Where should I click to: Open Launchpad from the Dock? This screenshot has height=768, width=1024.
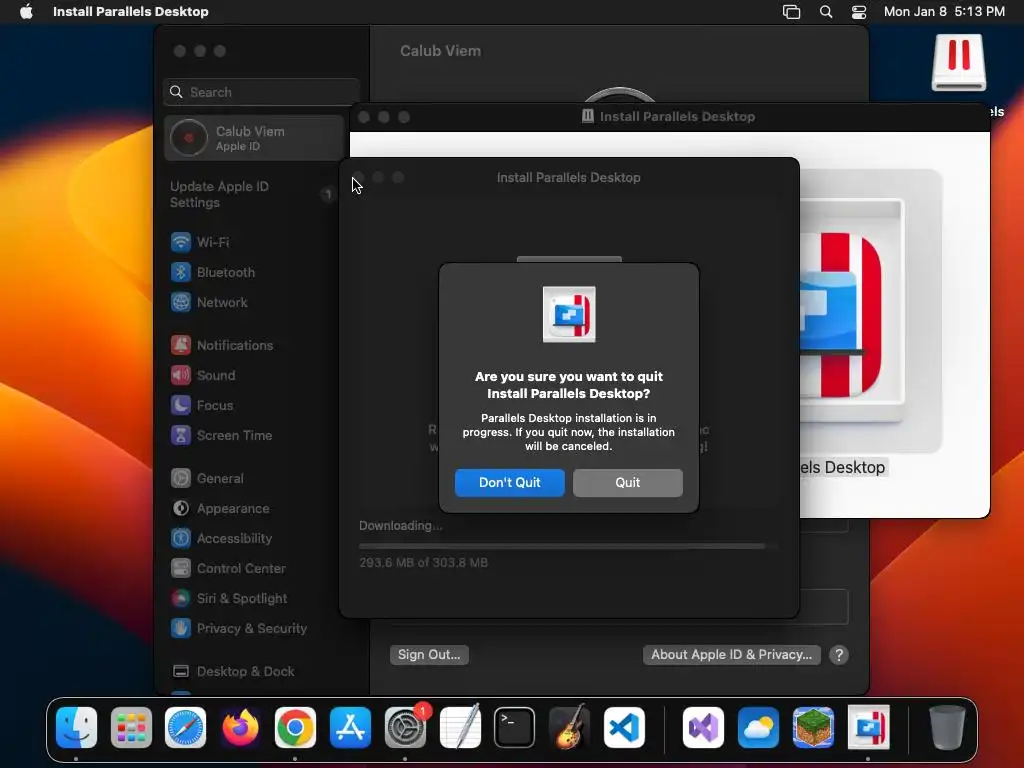tap(131, 728)
